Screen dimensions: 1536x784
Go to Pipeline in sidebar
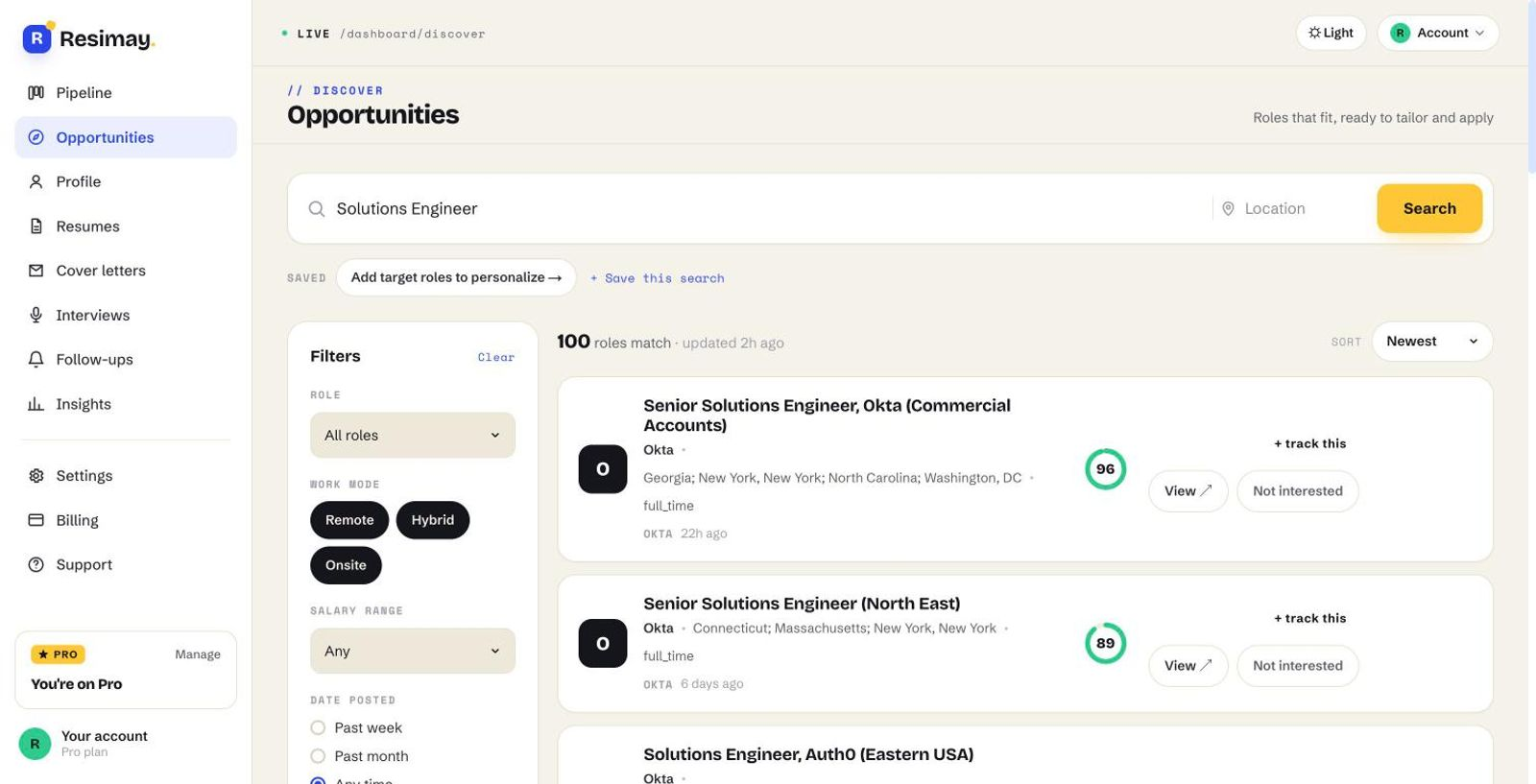pos(126,93)
